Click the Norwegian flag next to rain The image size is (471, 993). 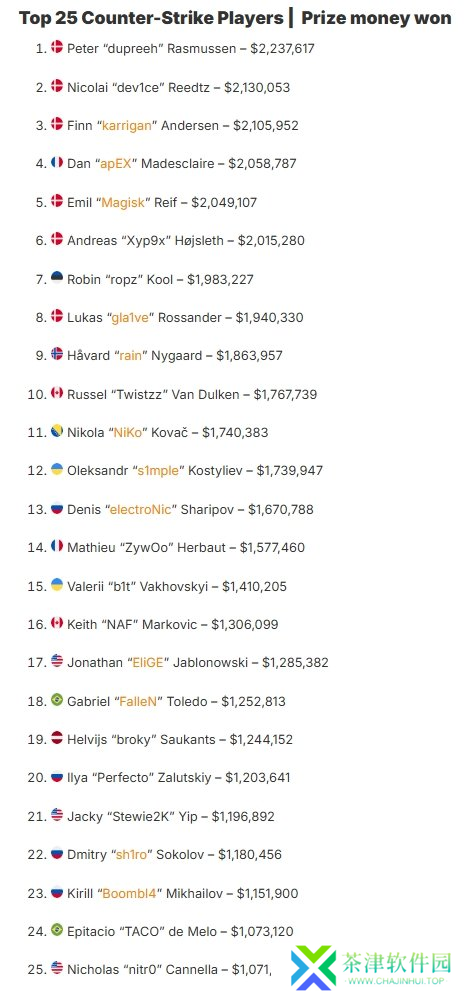(57, 354)
